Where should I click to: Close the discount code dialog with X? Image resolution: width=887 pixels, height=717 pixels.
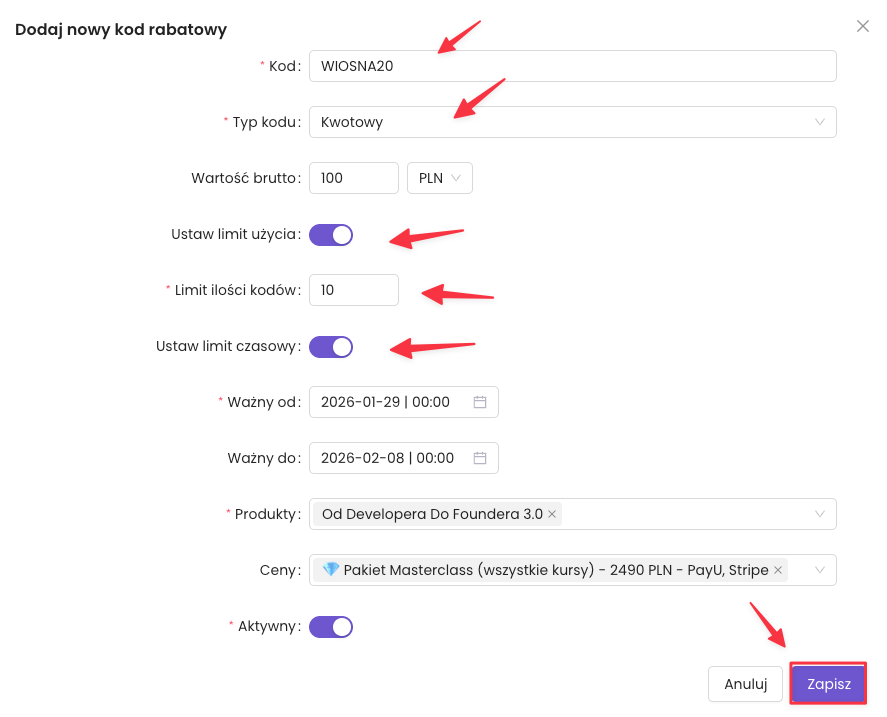[863, 27]
